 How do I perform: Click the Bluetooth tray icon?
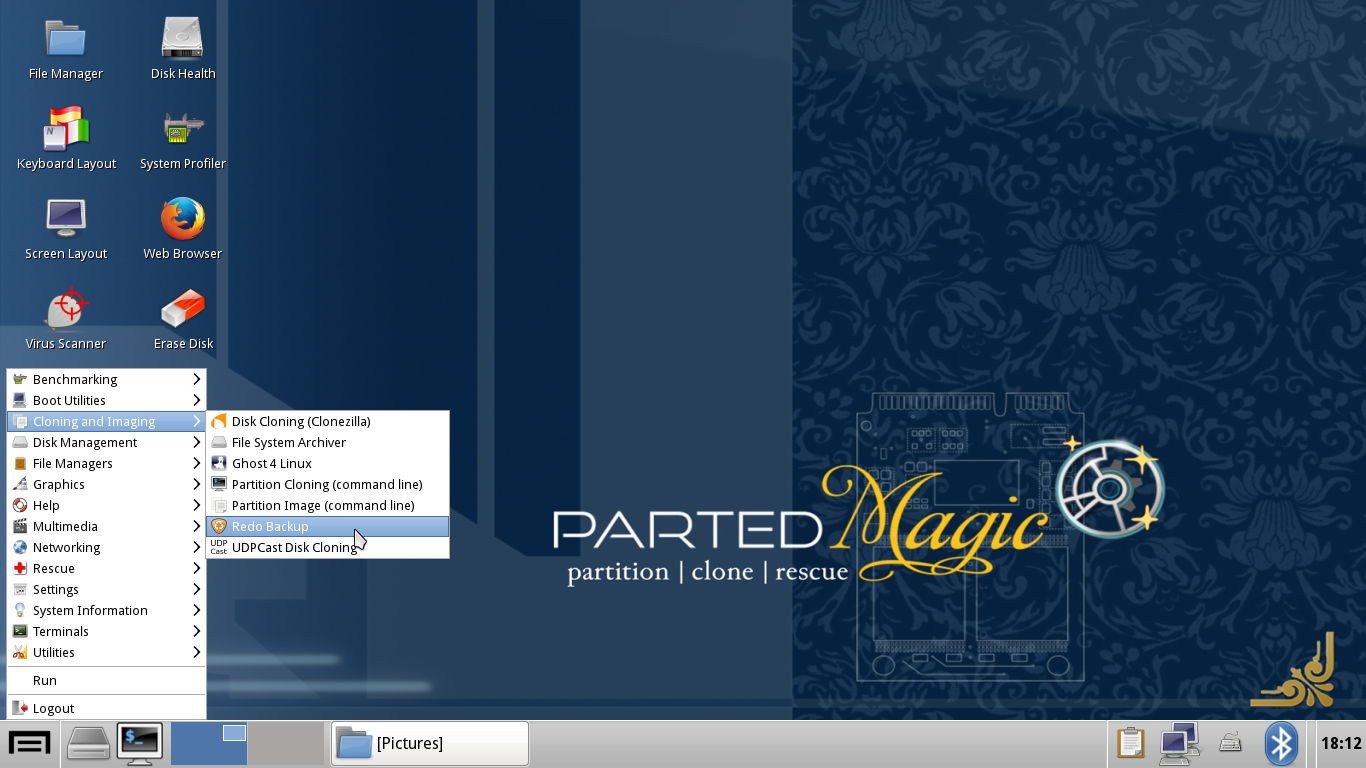1281,743
